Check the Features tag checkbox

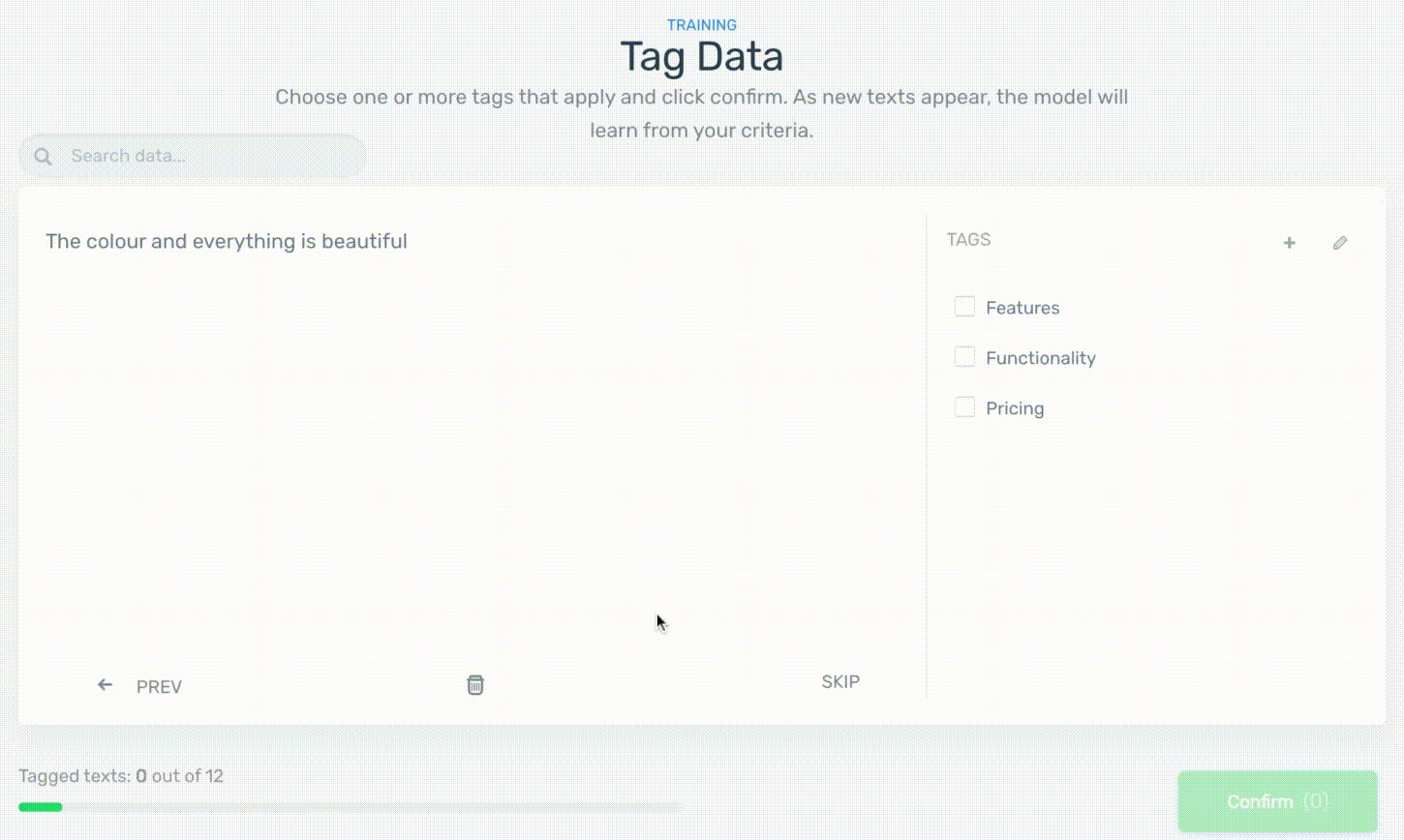[x=964, y=307]
